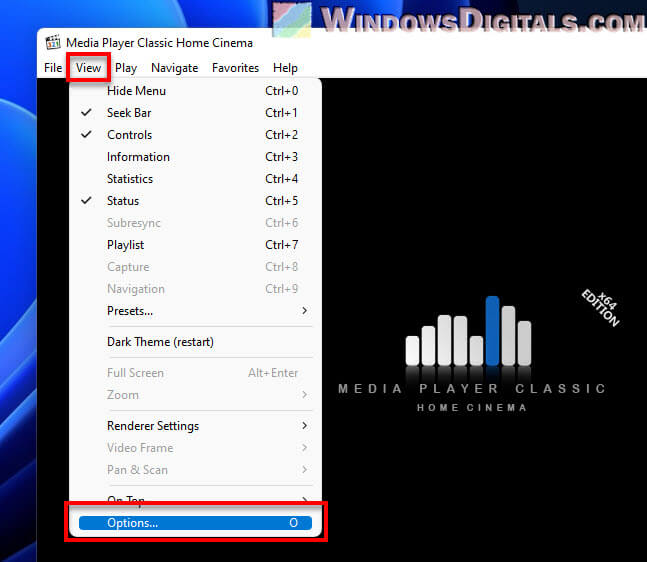Screen dimensions: 647x562
Task: Open Options... from the View menu
Action: (196, 523)
